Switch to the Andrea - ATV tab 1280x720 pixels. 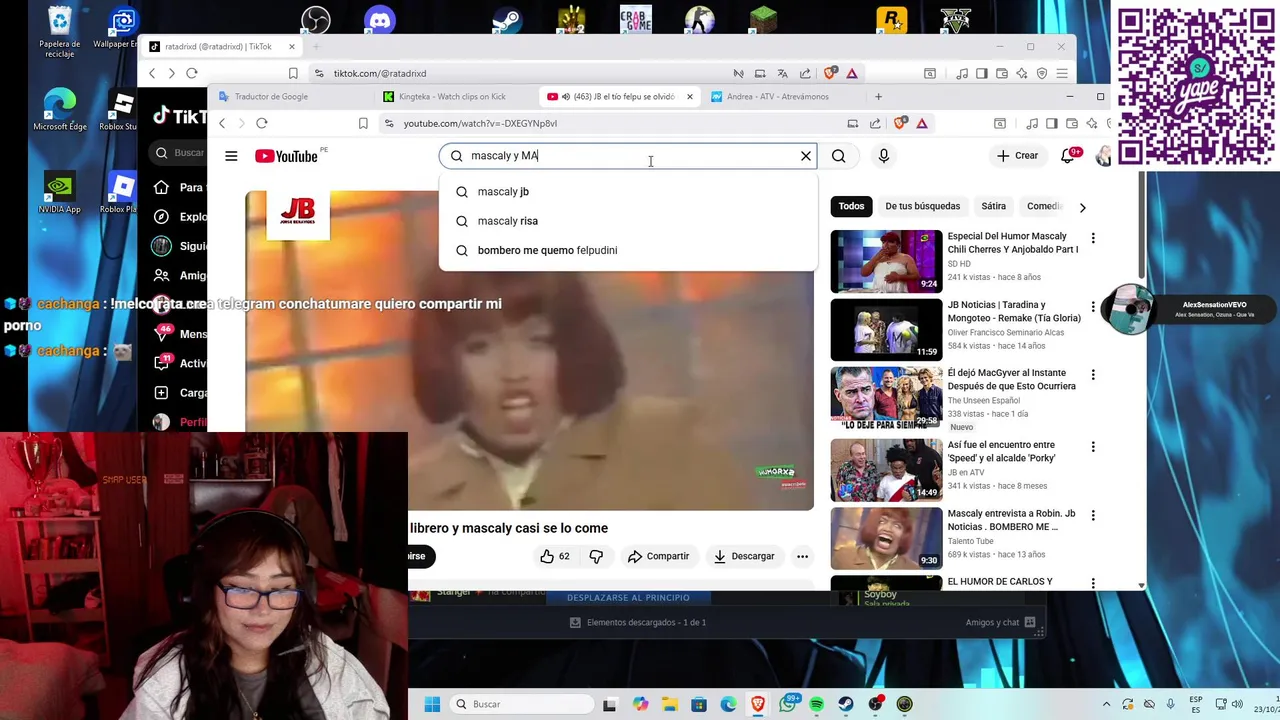pos(778,97)
